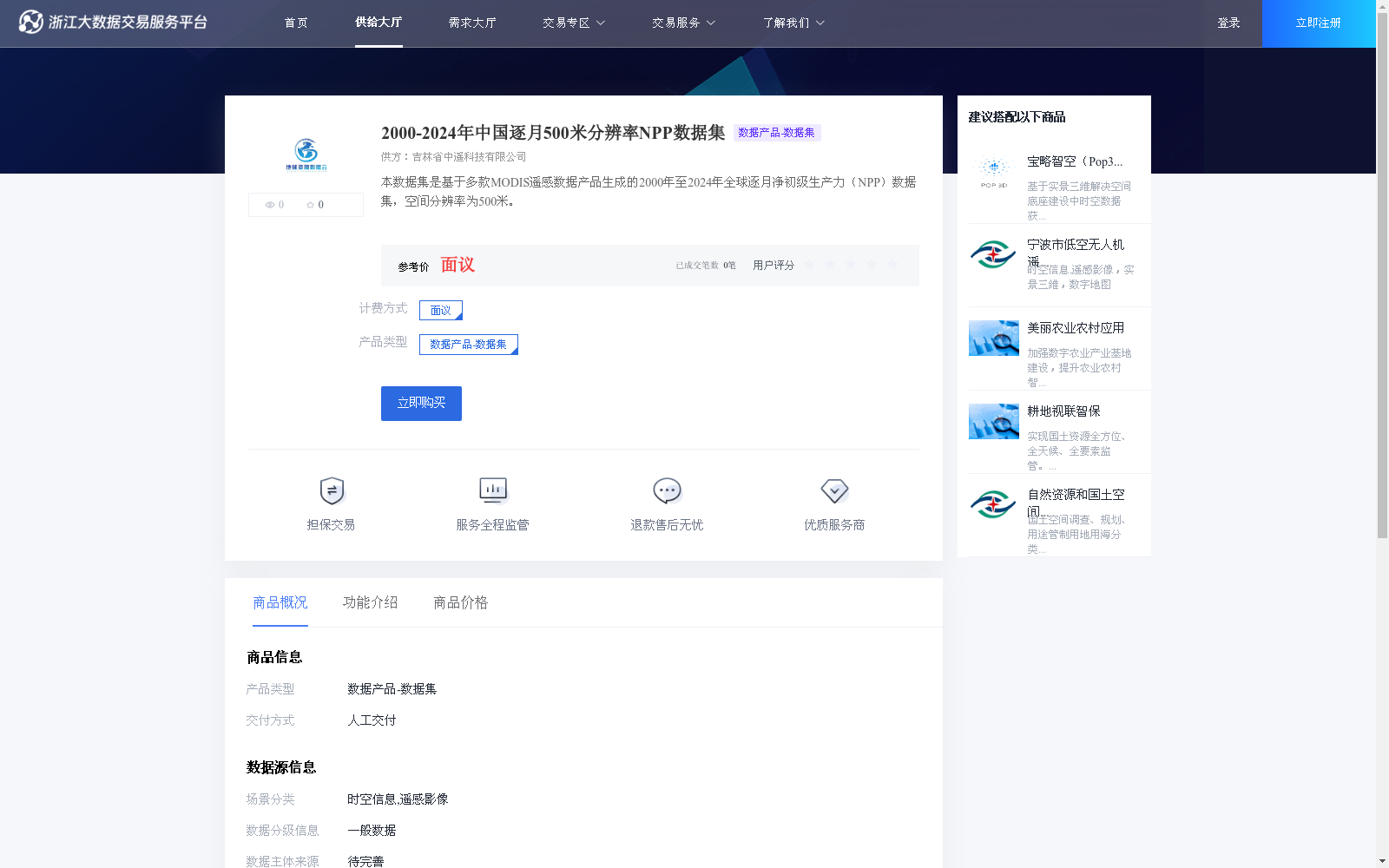Click the 退款售后无忧 chat icon
The height and width of the screenshot is (868, 1389).
coord(666,490)
